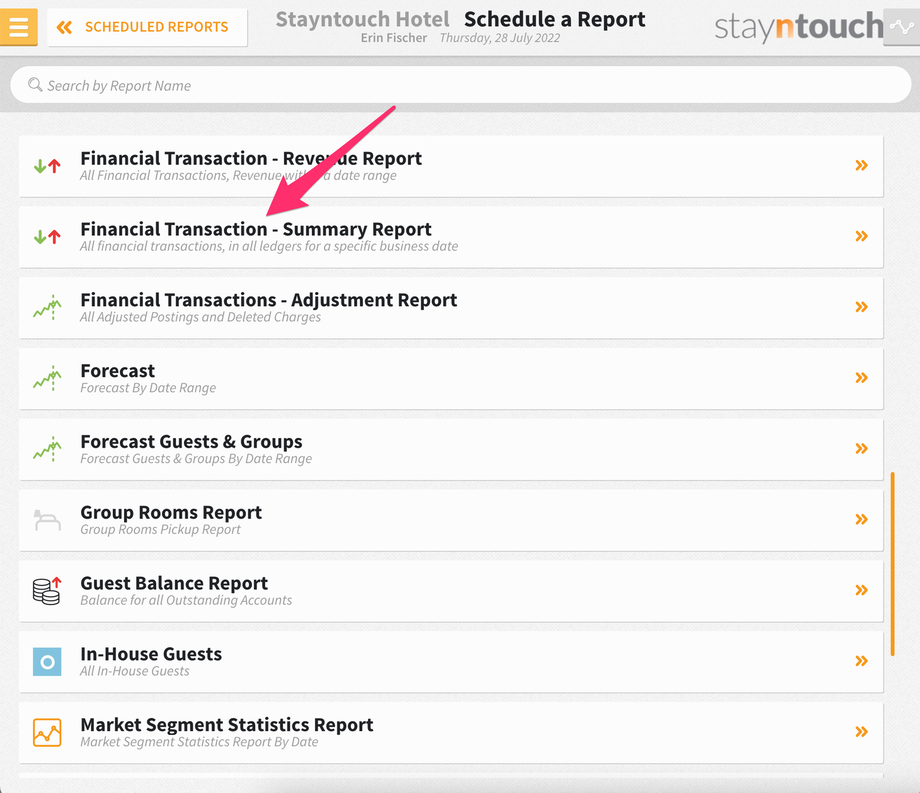Click the staytouch logo

tap(799, 27)
